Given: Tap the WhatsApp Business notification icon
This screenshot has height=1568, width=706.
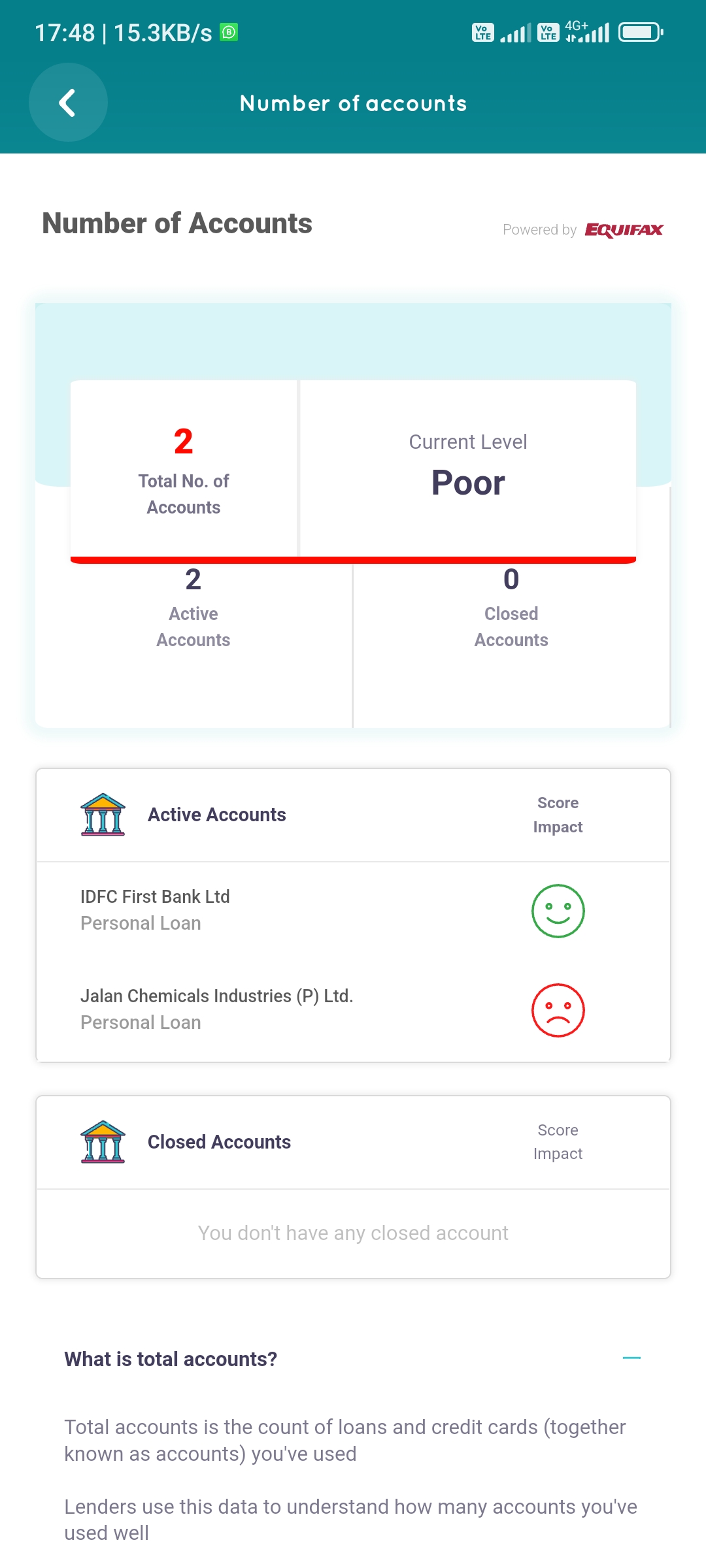Looking at the screenshot, I should [229, 32].
